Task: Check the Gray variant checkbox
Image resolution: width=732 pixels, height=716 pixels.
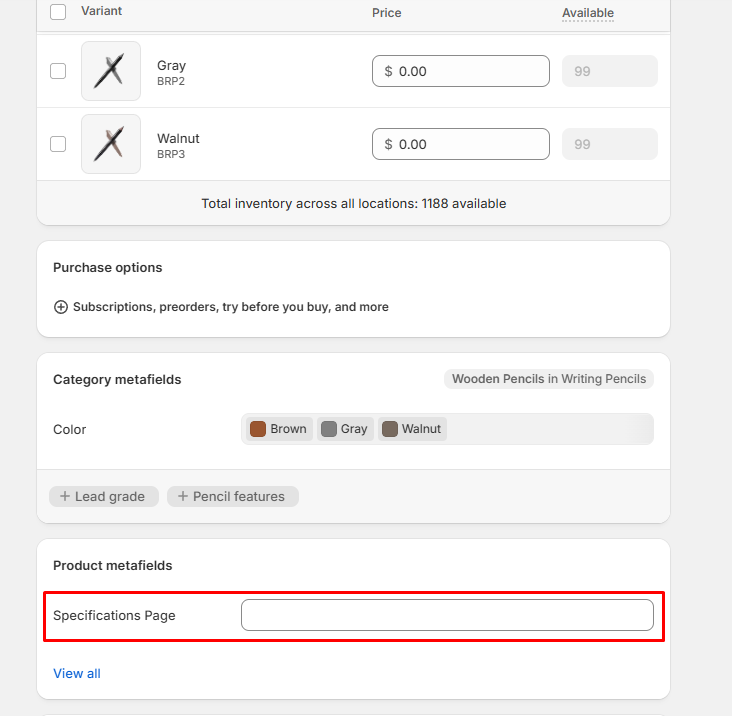Action: click(58, 71)
